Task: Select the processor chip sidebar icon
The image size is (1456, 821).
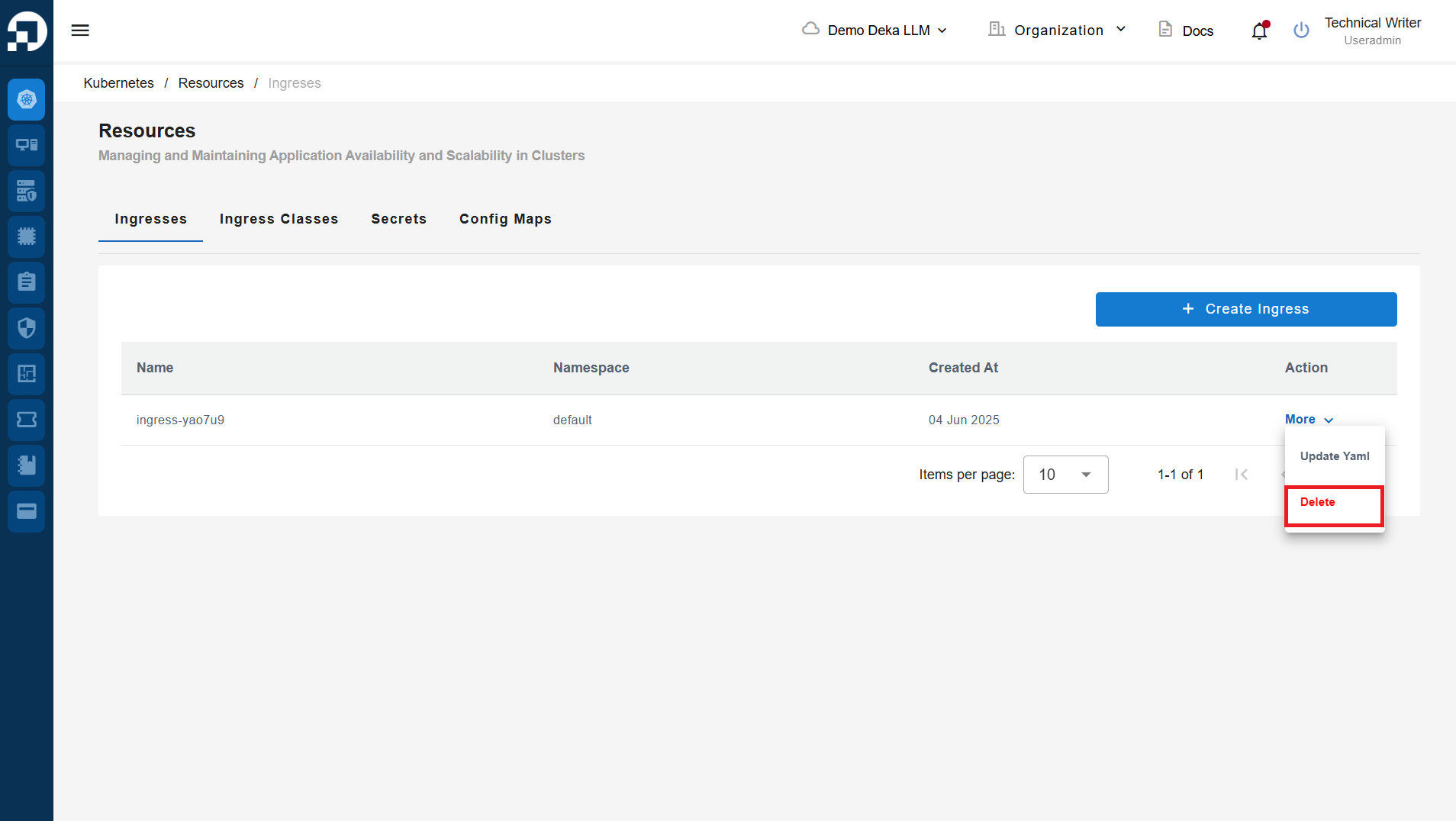Action: (27, 237)
